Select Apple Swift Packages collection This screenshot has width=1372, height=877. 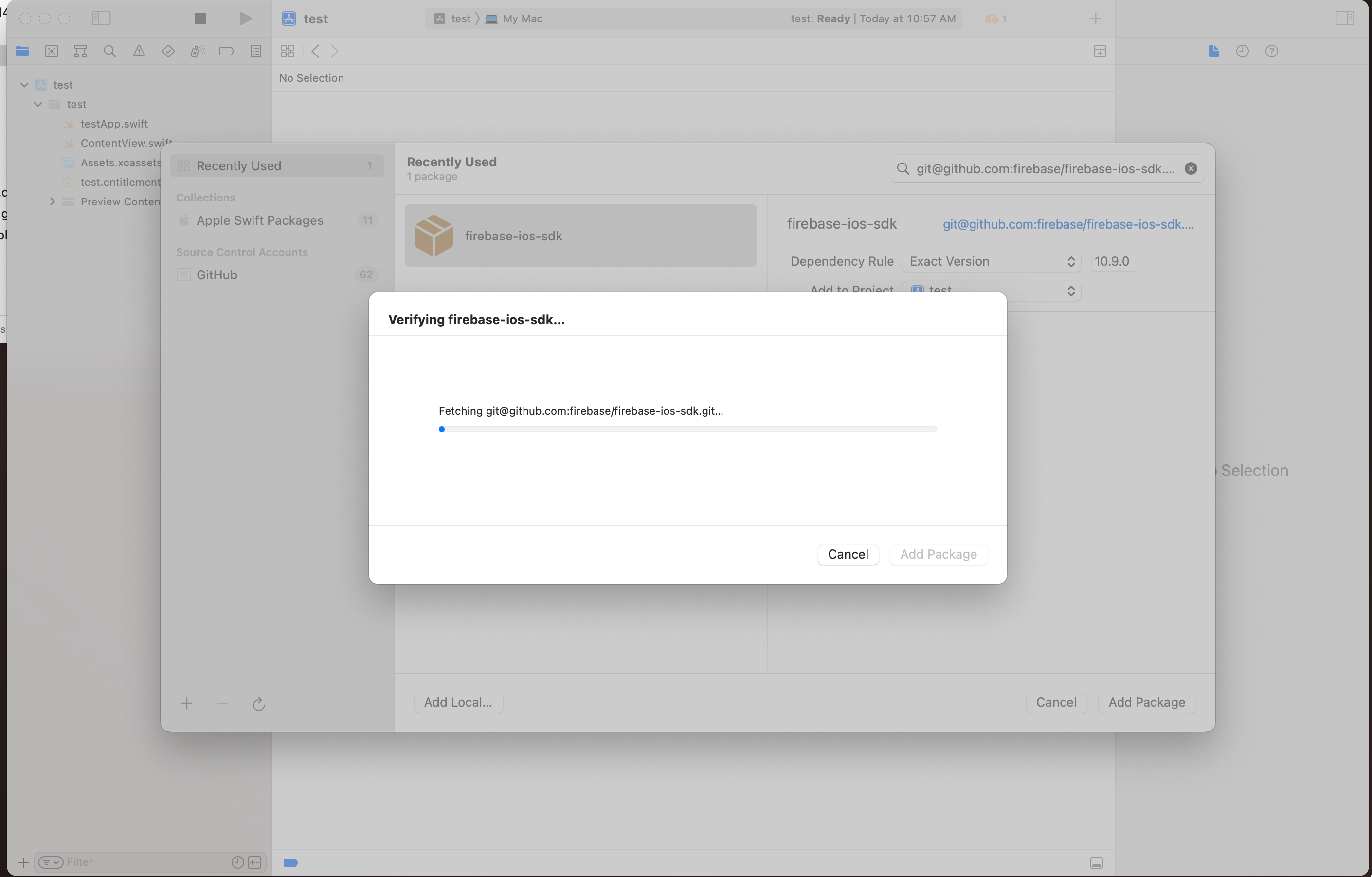[260, 220]
